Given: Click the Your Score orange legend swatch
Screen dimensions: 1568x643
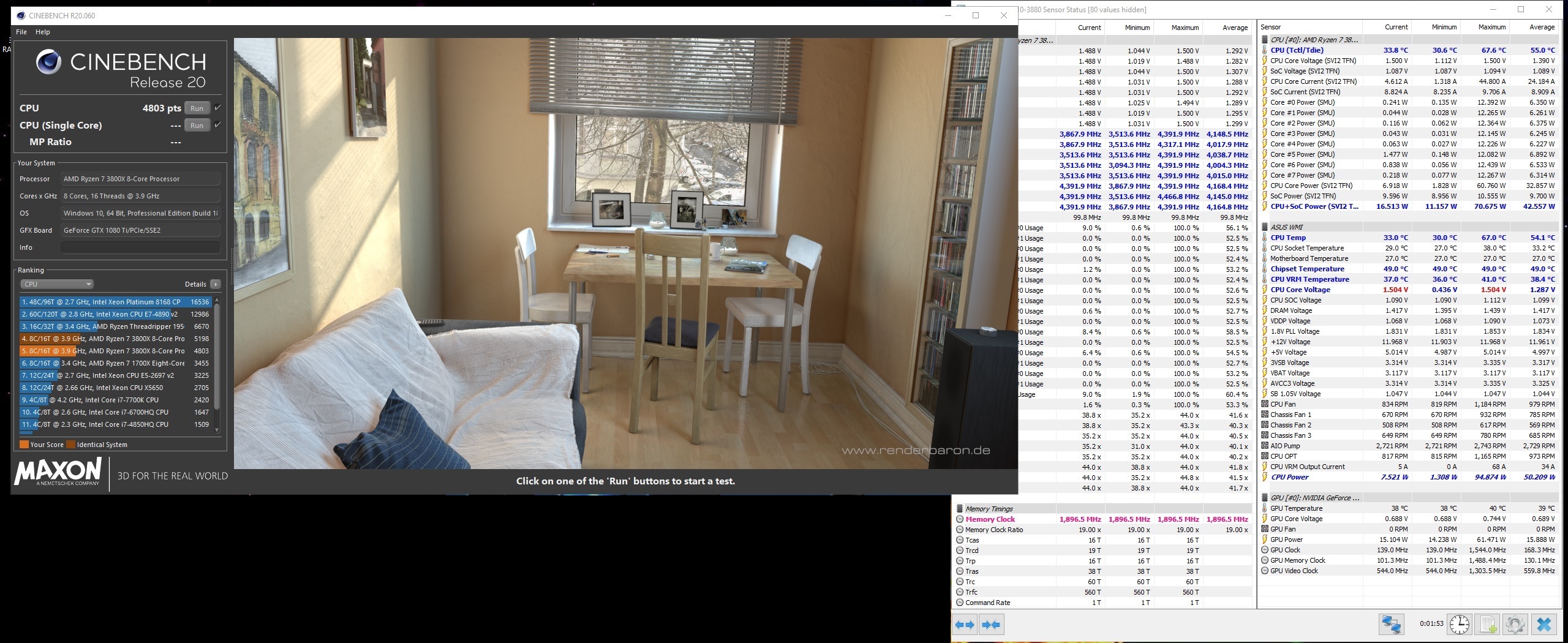Looking at the screenshot, I should click(x=24, y=445).
